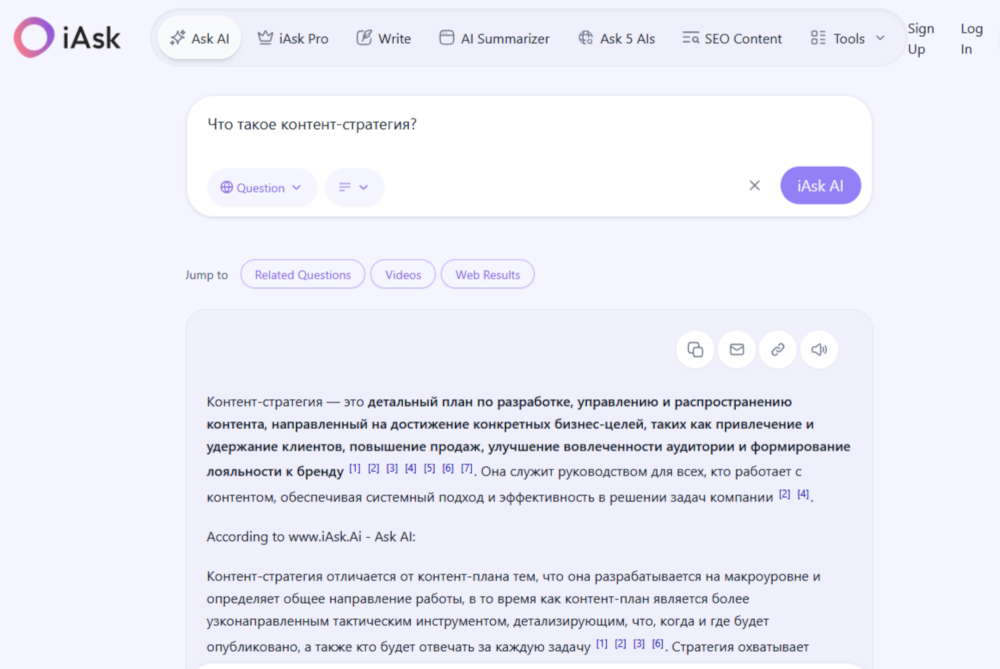The width and height of the screenshot is (1000, 669).
Task: Copy the answer with the copy icon
Action: [x=695, y=349]
